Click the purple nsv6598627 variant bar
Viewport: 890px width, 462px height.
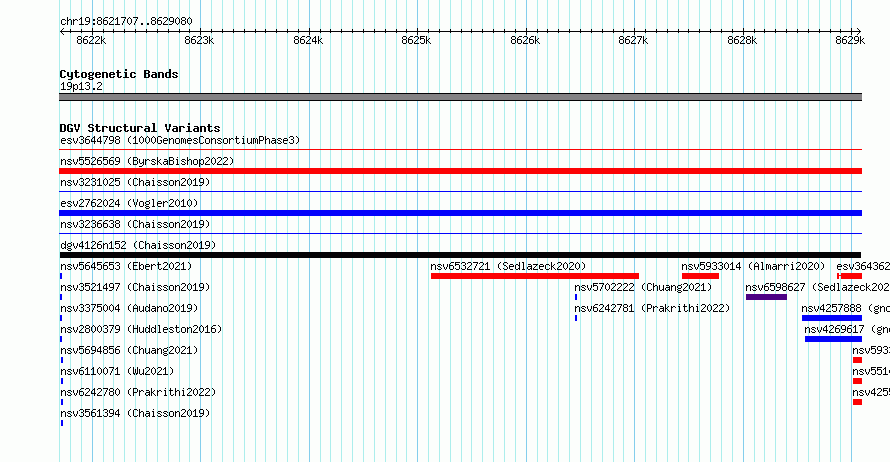pyautogui.click(x=766, y=297)
